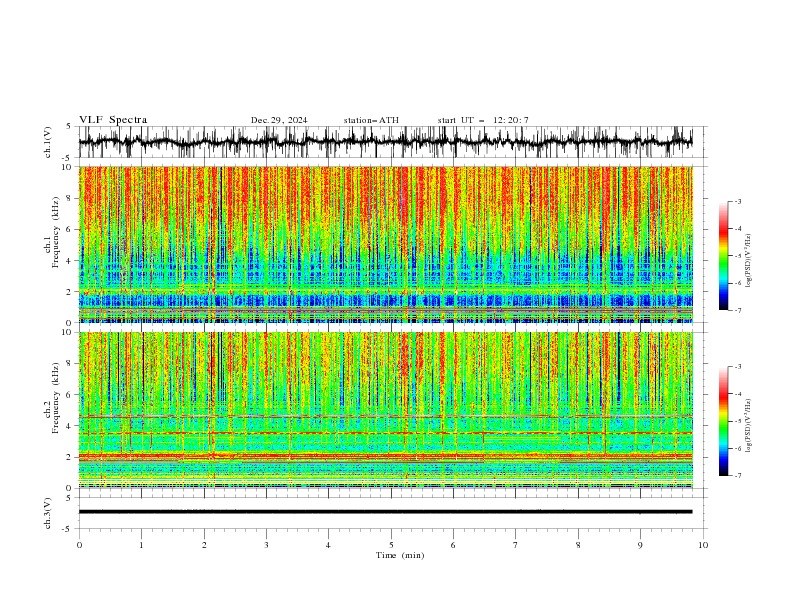Click the "4" kHz tick on ch.2 frequency axis

point(69,426)
